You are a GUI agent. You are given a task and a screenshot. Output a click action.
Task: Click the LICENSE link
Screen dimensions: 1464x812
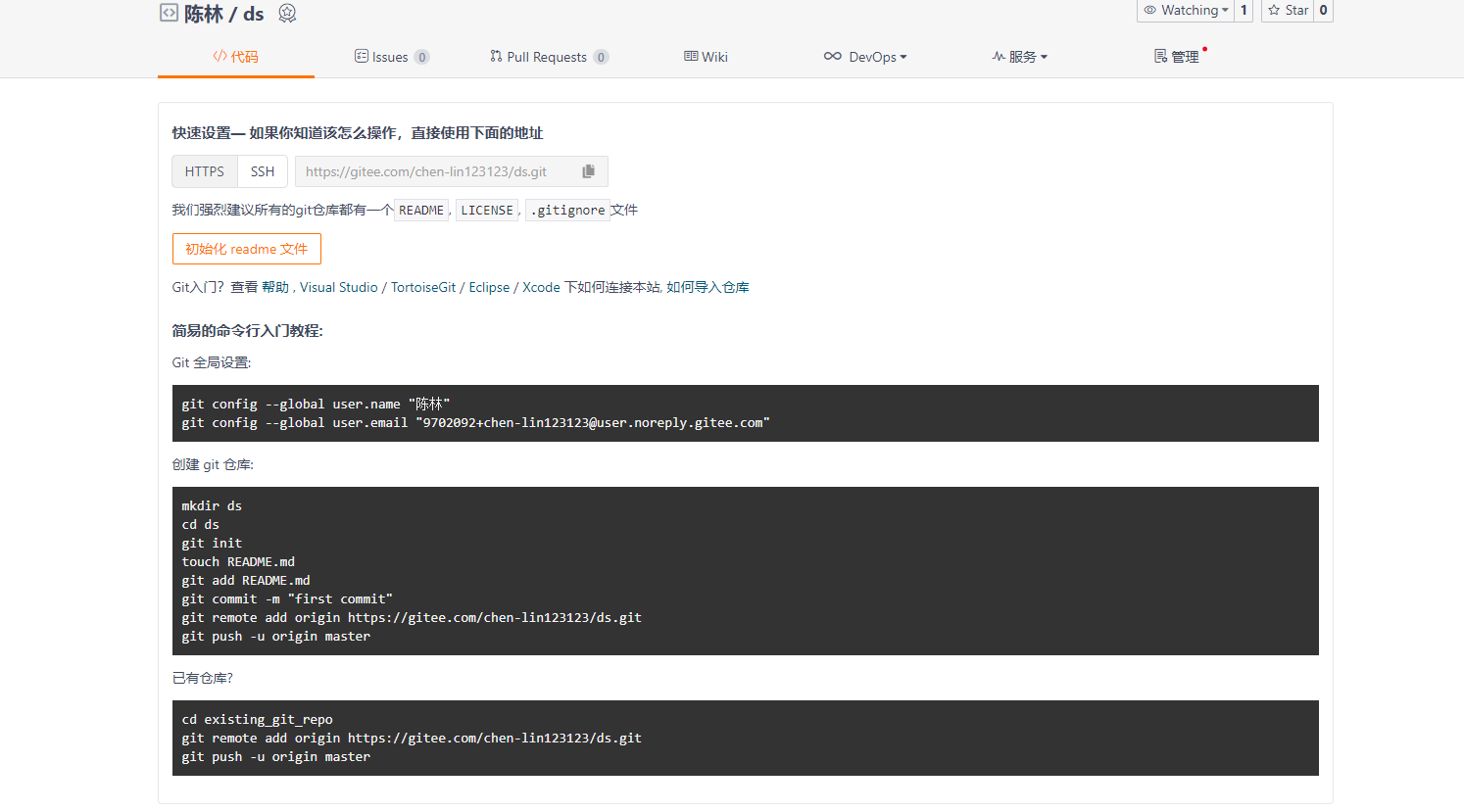[487, 211]
